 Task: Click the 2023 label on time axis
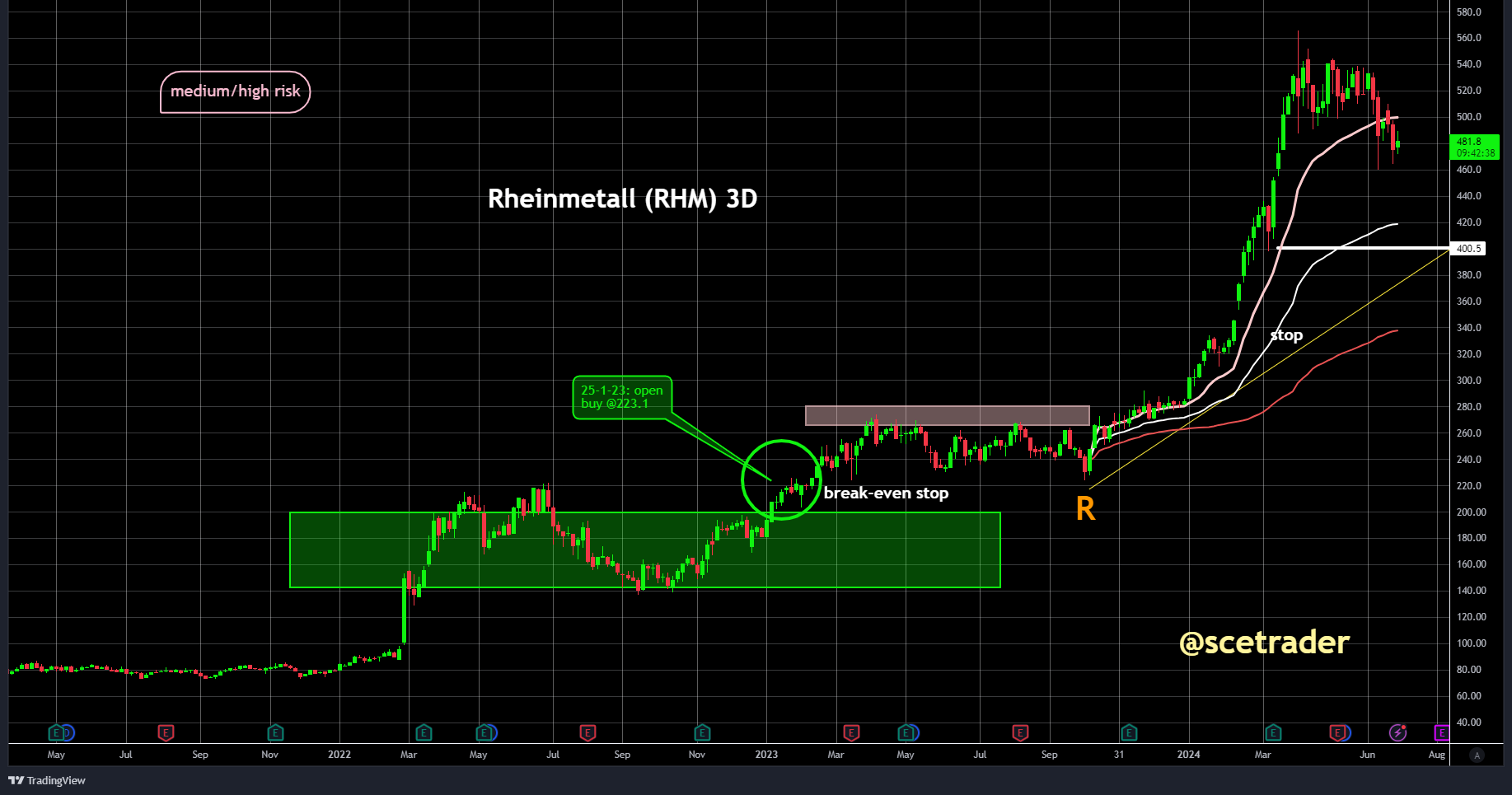[x=766, y=755]
